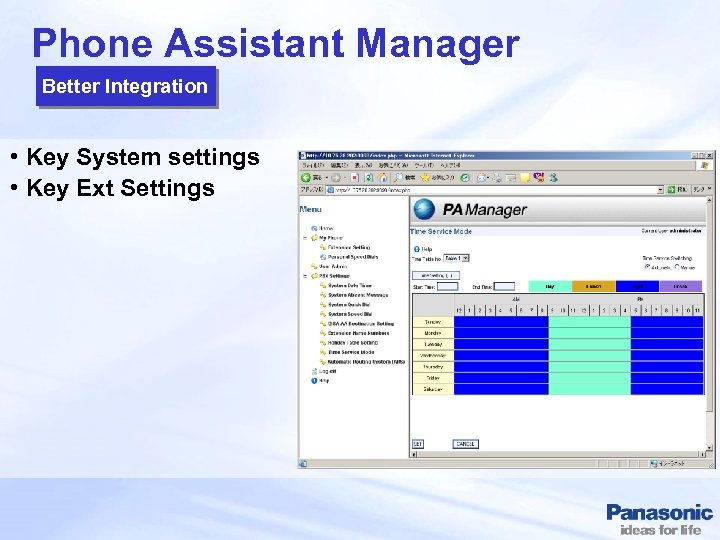This screenshot has width=720, height=540.
Task: Open the address bar dropdown arrow
Action: 660,190
